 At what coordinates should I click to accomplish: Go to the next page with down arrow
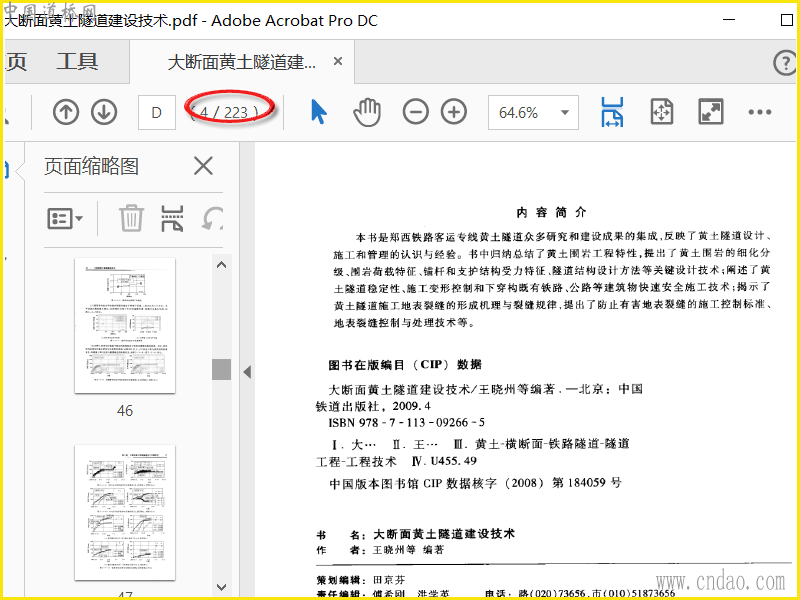104,112
